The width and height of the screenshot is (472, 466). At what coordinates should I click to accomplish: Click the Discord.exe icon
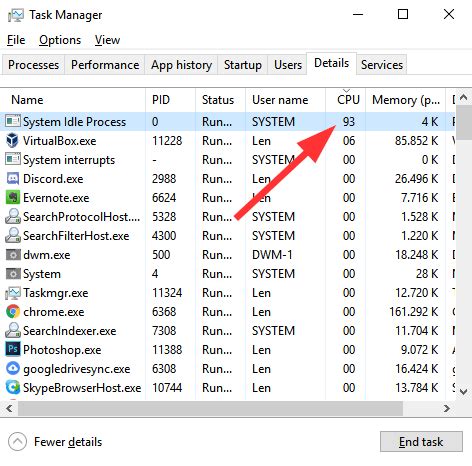pyautogui.click(x=13, y=179)
